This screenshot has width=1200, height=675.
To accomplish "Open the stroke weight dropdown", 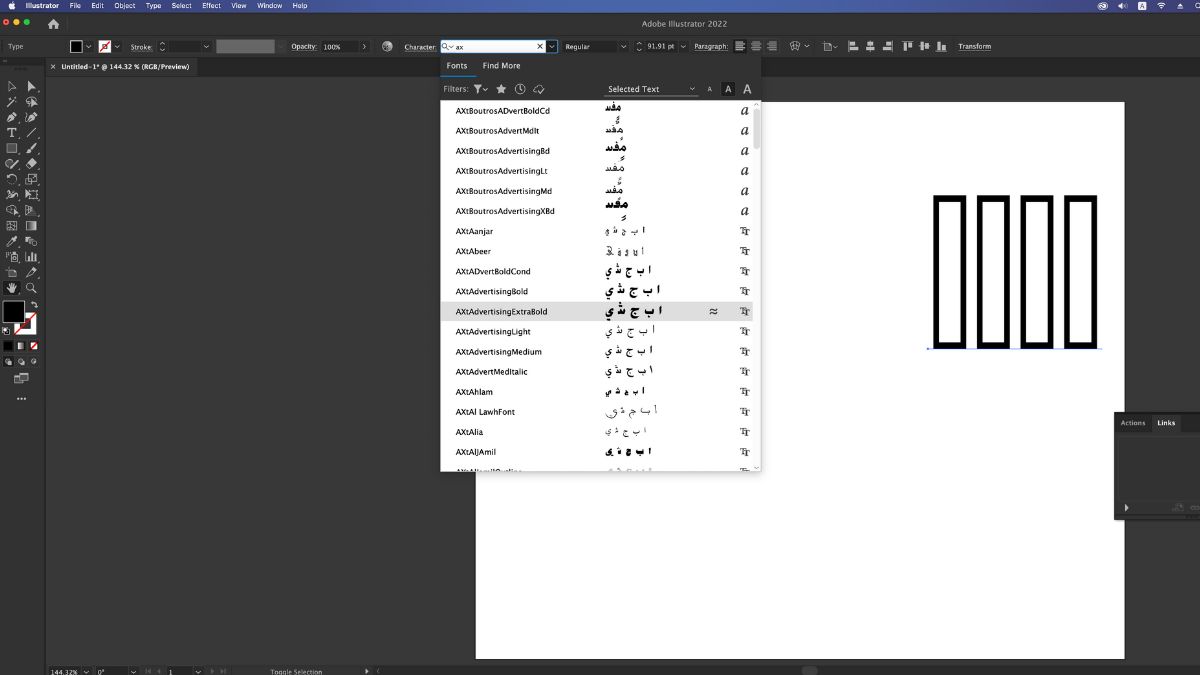I will 206,46.
